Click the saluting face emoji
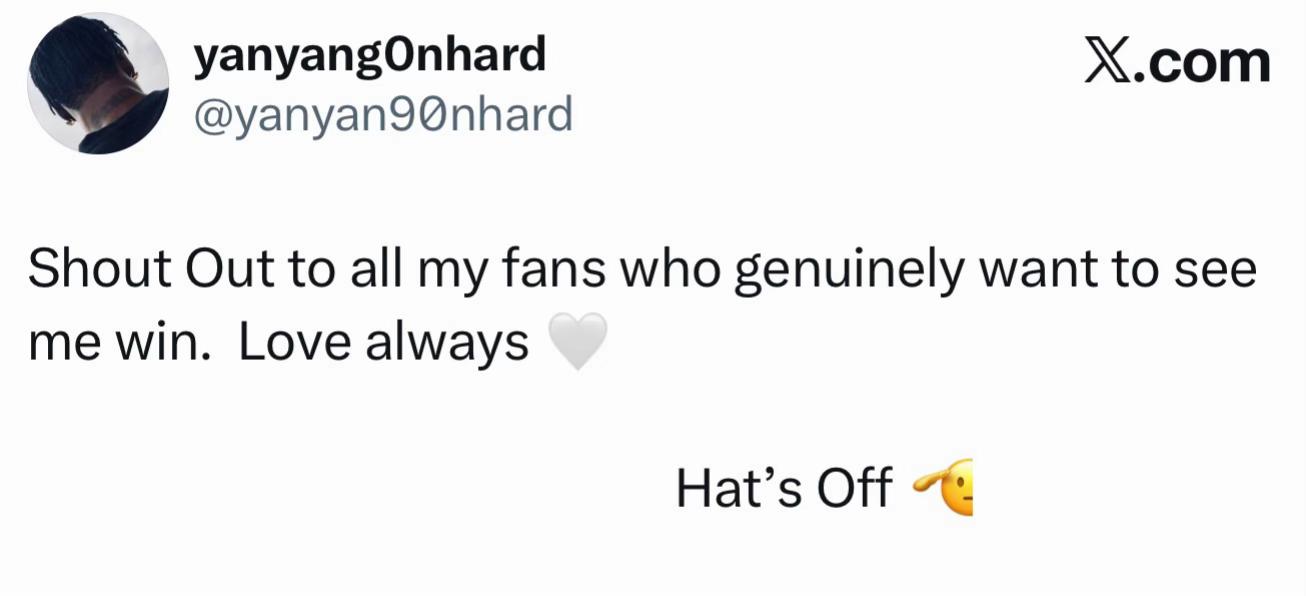Viewport: 1306px width, 596px height. pyautogui.click(x=941, y=487)
